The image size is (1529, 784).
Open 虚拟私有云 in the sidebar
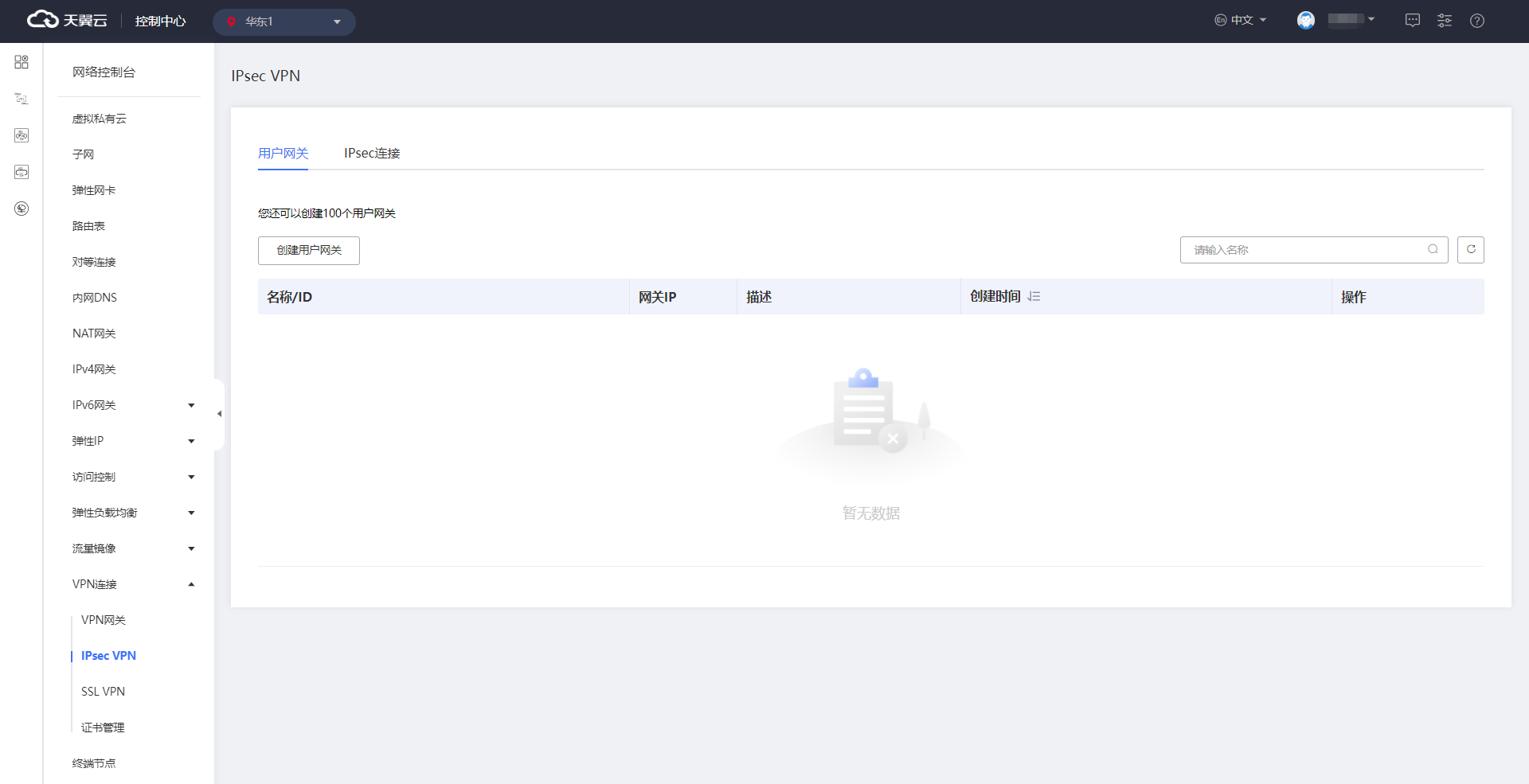tap(100, 119)
